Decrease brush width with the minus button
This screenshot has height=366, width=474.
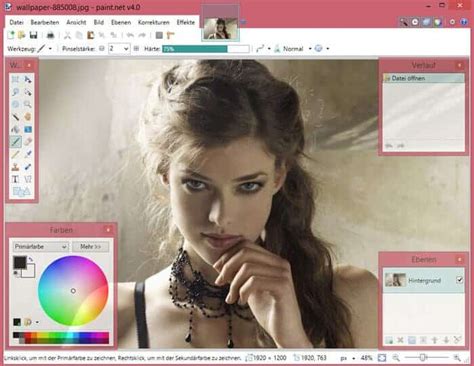point(102,49)
